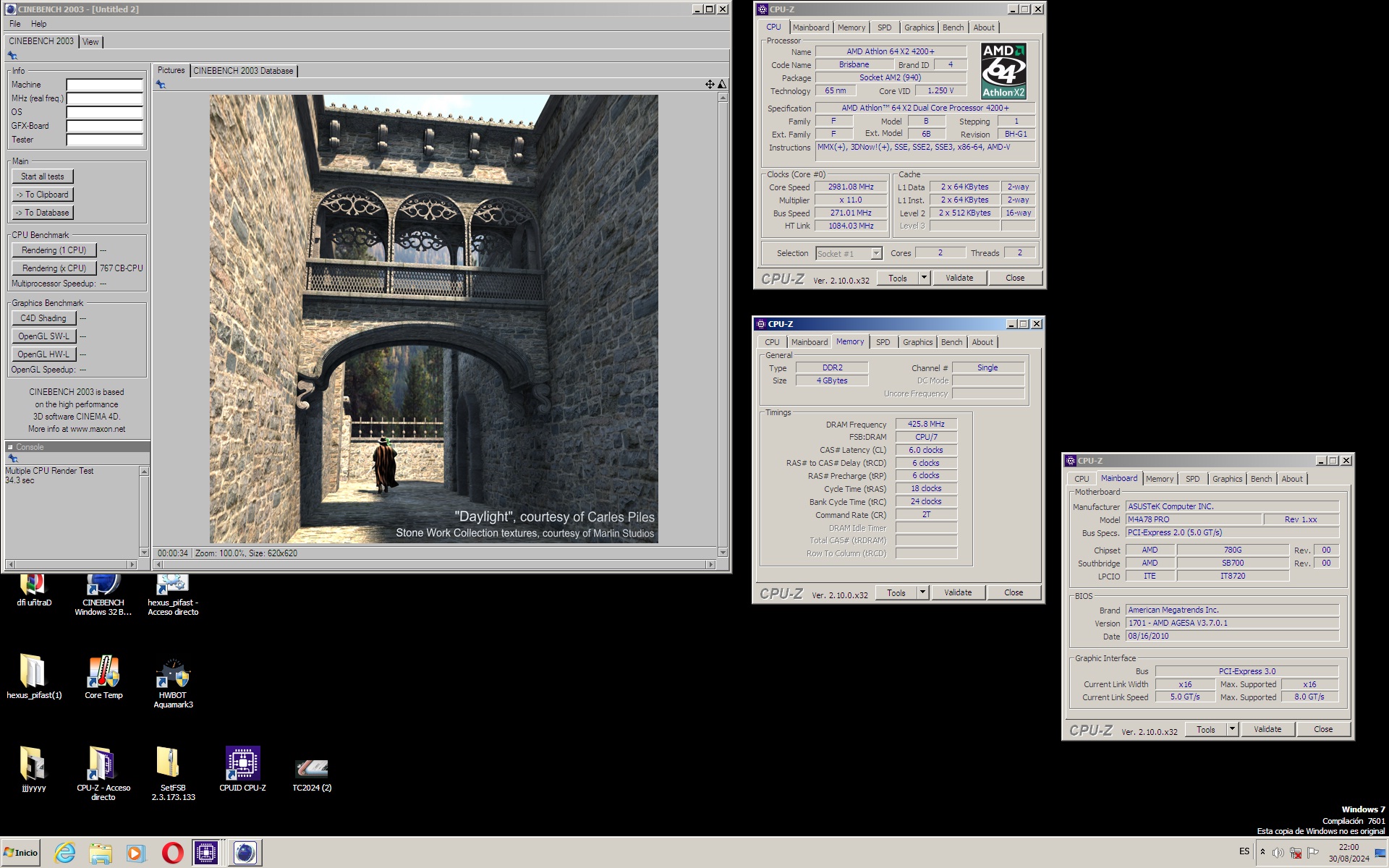Viewport: 1389px width, 868px height.
Task: Launch HWBOT Aquamark3 shortcut
Action: (173, 681)
